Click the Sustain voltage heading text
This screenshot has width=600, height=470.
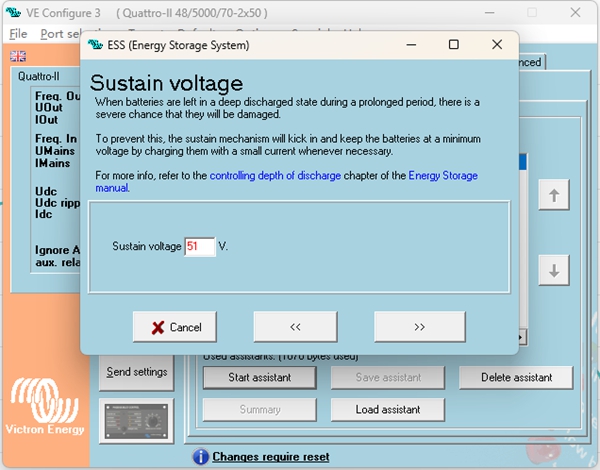tap(166, 83)
